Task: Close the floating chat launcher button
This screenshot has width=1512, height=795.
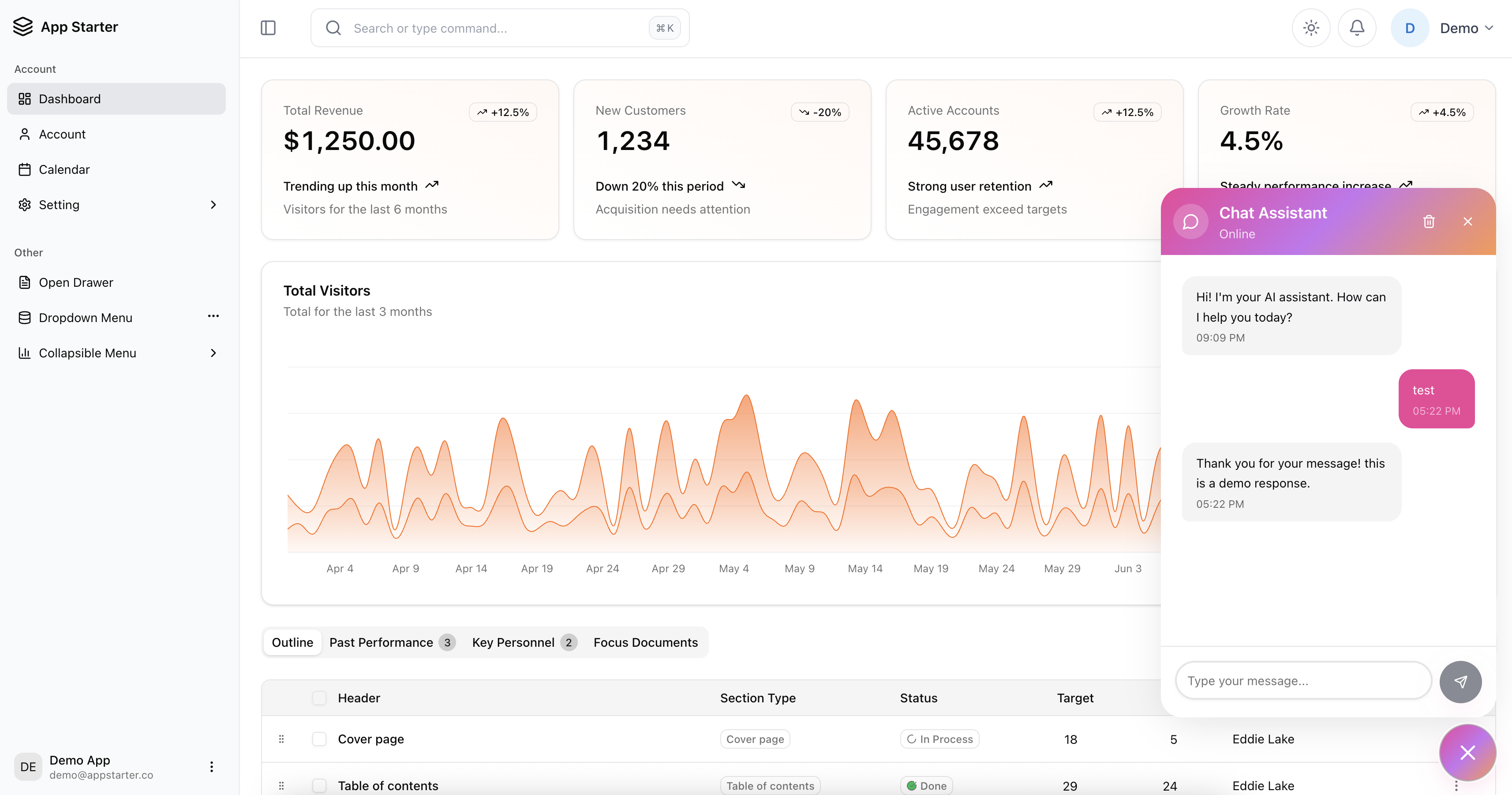Action: (1467, 752)
